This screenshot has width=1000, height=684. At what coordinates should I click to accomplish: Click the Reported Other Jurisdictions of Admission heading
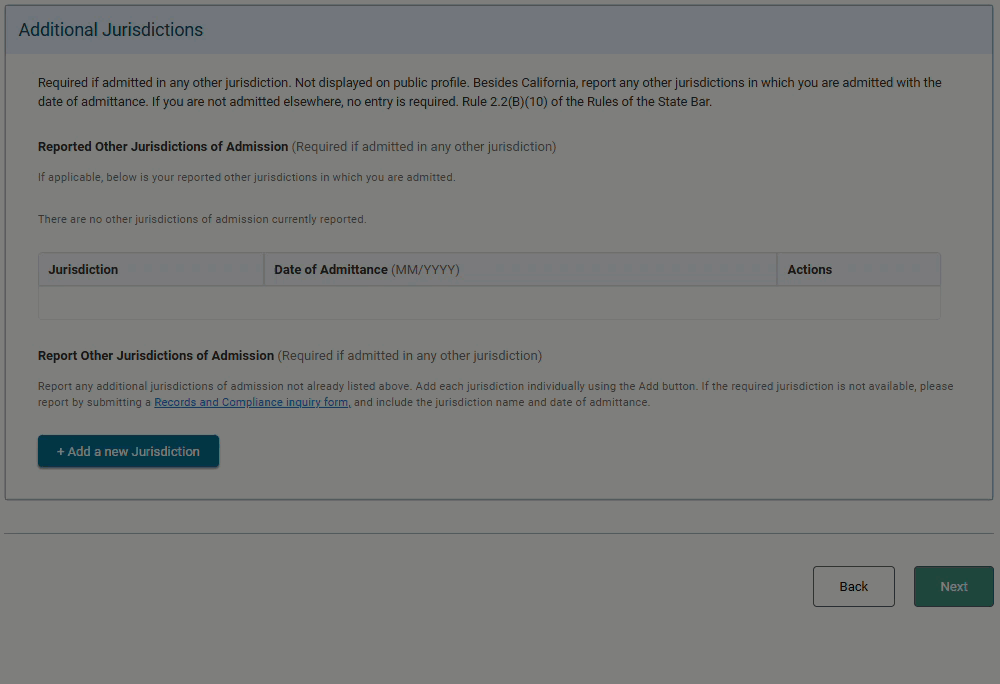tap(163, 147)
